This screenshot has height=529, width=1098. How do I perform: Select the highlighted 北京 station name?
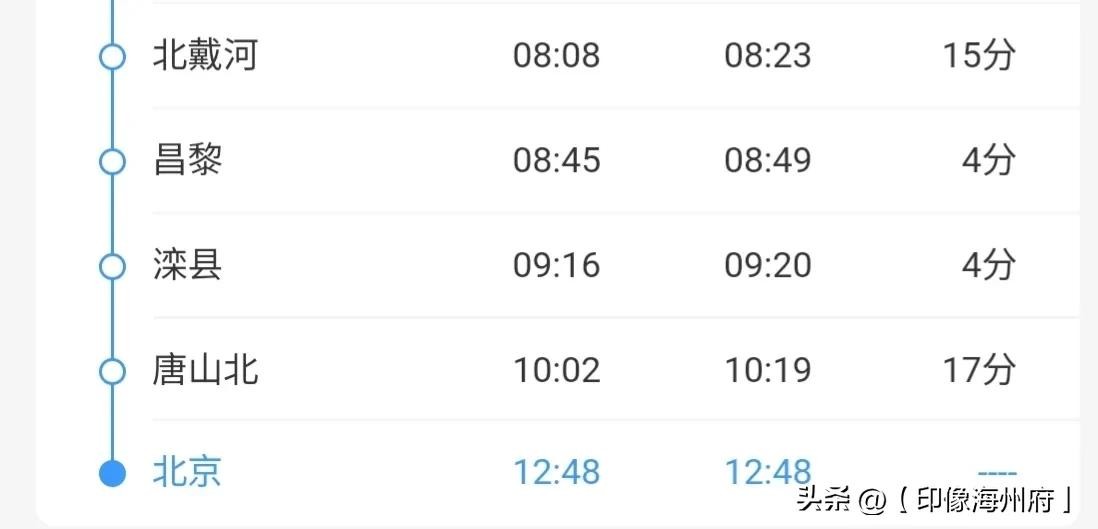(x=188, y=472)
